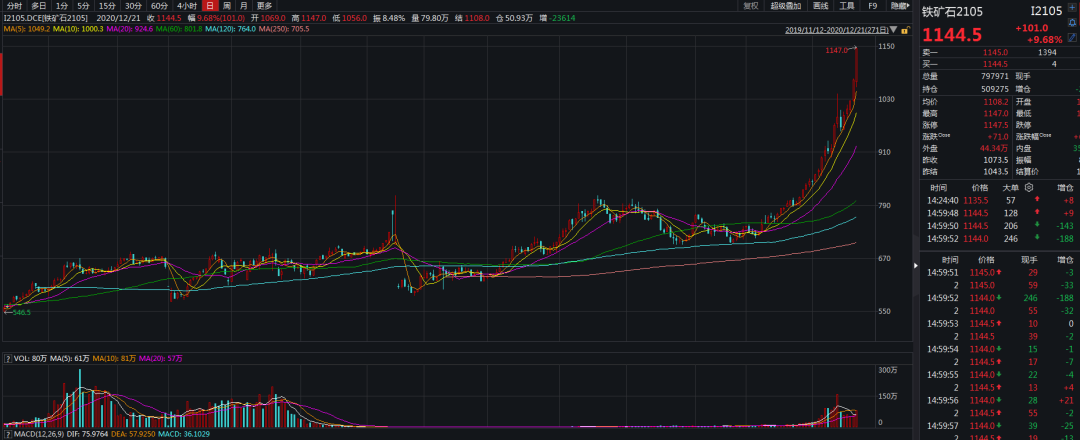The height and width of the screenshot is (440, 1080).
Task: Click the MA(60): 801.8 indicator label
Action: click(x=179, y=29)
